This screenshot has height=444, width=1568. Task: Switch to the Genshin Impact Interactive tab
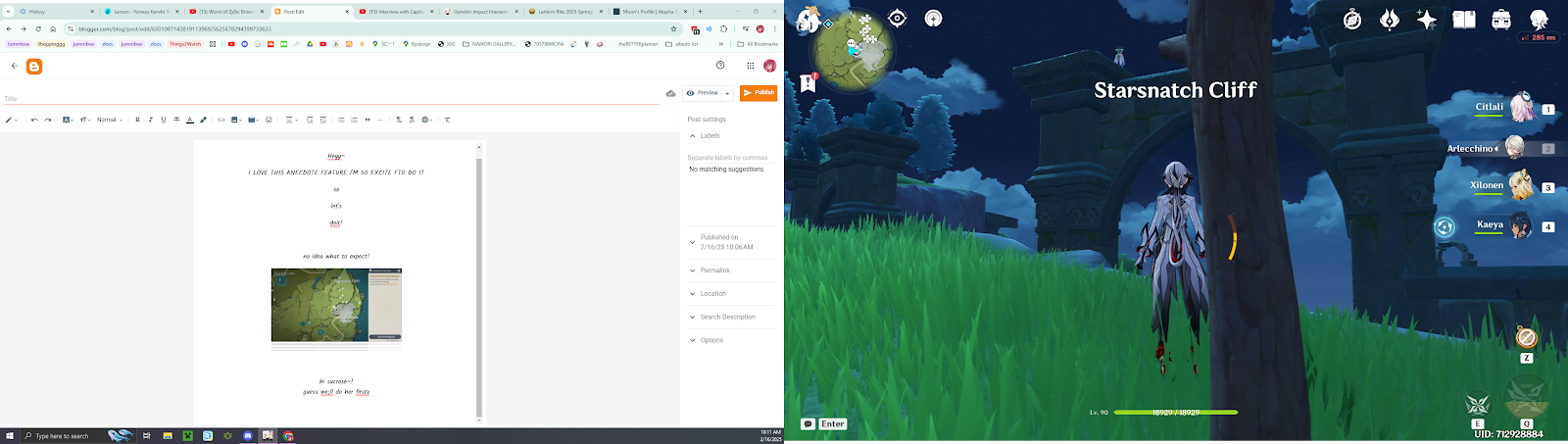point(482,12)
